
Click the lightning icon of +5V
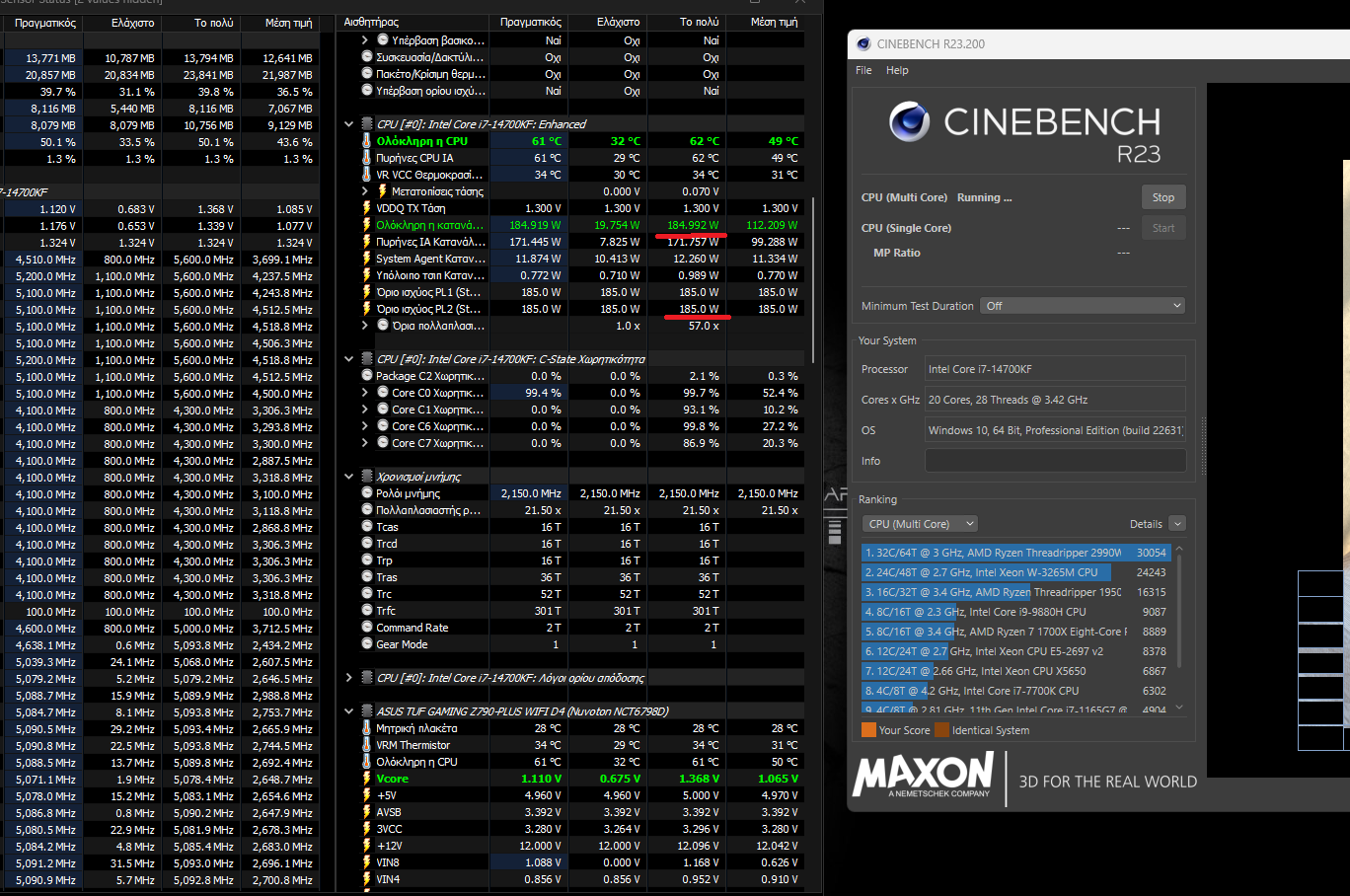coord(367,795)
